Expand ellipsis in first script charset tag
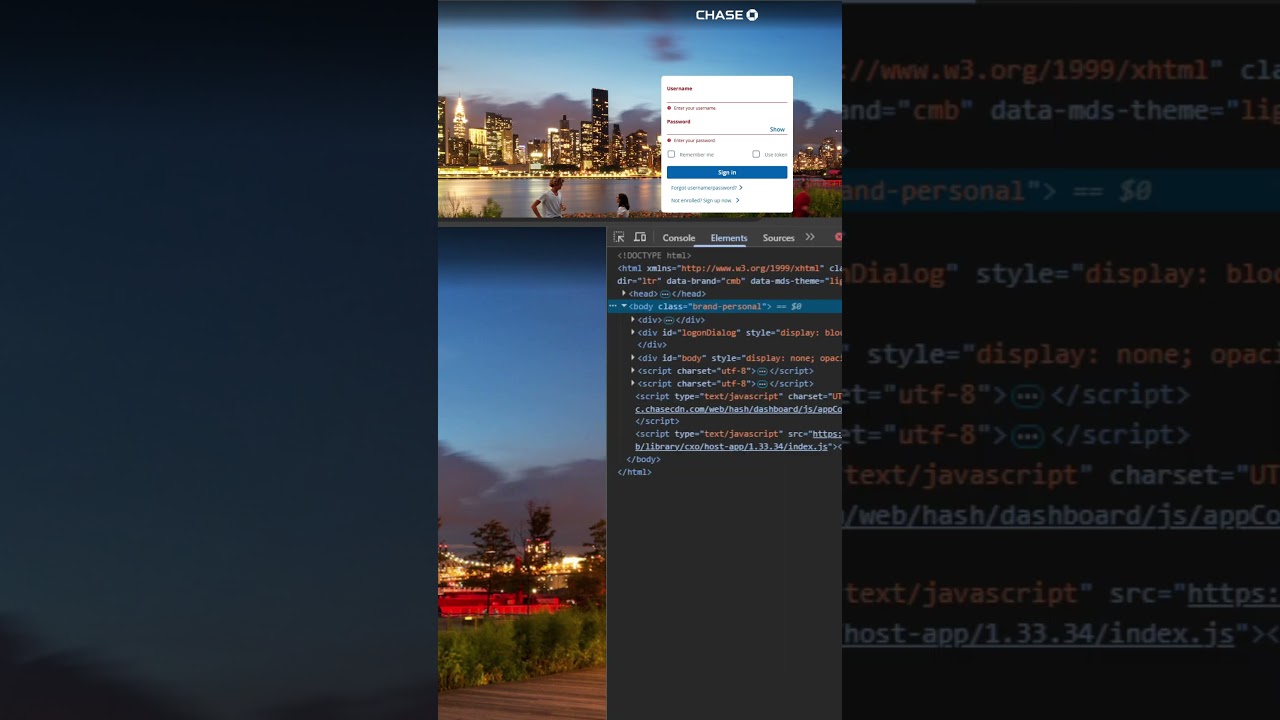 (x=762, y=371)
